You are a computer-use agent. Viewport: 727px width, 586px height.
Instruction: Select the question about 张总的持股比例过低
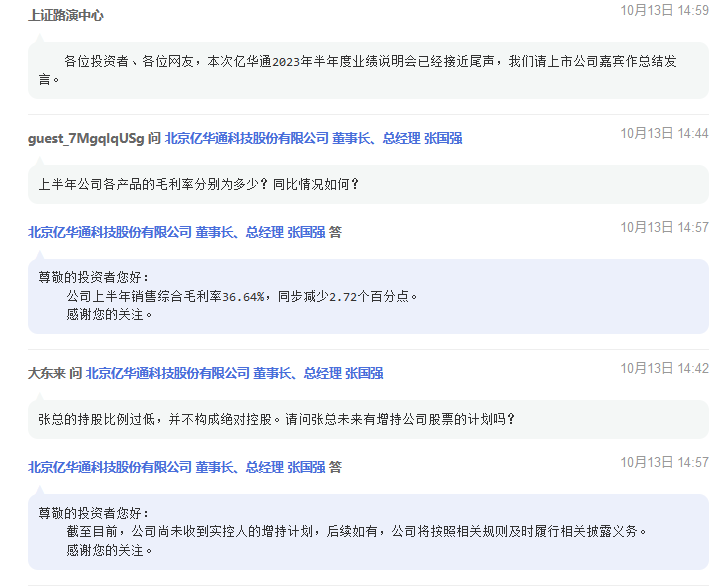point(368,420)
